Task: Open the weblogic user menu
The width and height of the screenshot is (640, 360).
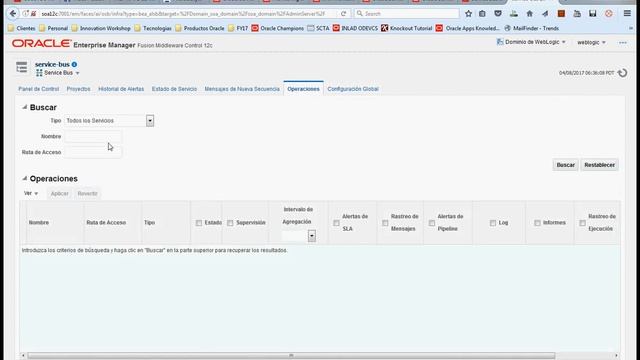Action: point(591,42)
